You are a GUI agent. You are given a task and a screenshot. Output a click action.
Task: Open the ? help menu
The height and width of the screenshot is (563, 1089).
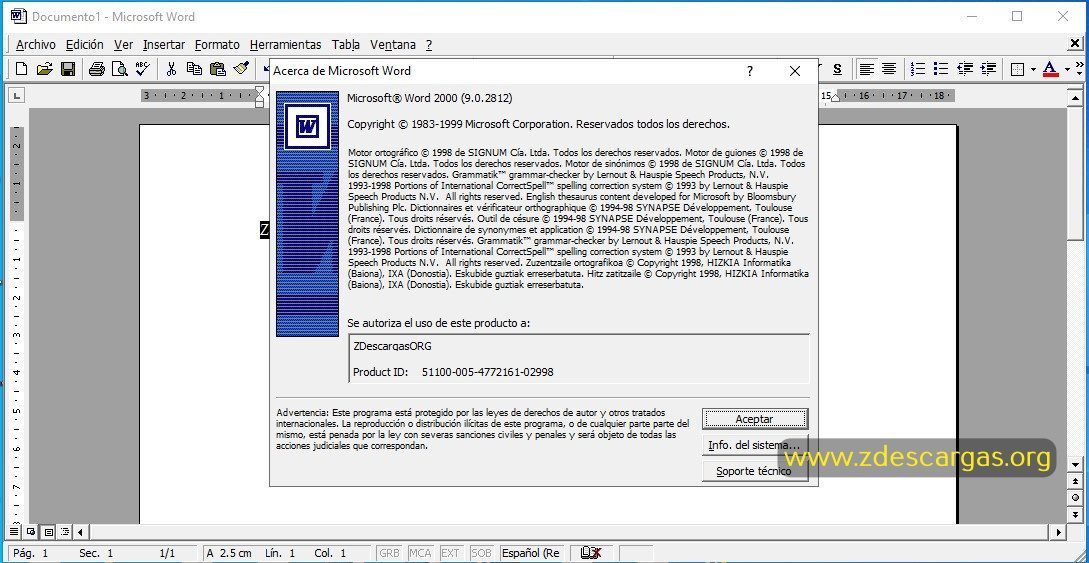coord(429,44)
